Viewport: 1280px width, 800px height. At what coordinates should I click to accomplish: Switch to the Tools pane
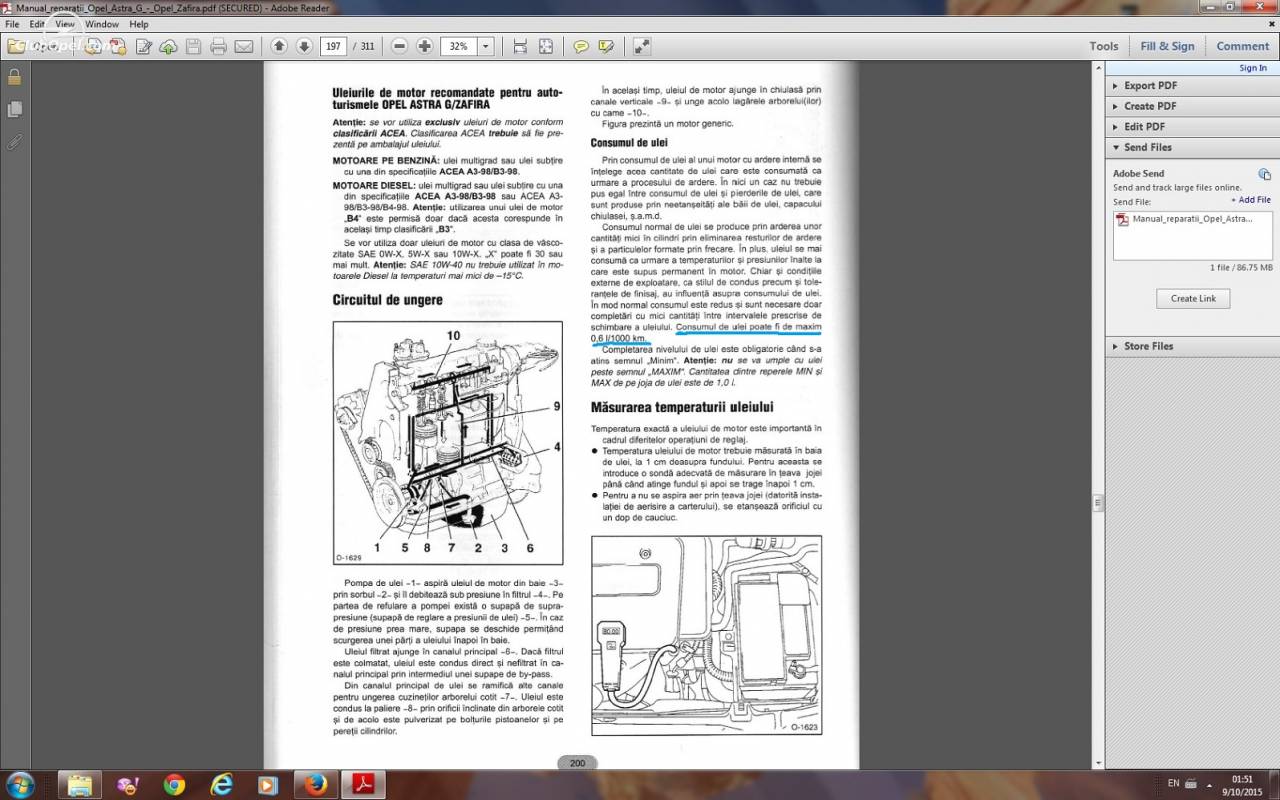coord(1104,46)
